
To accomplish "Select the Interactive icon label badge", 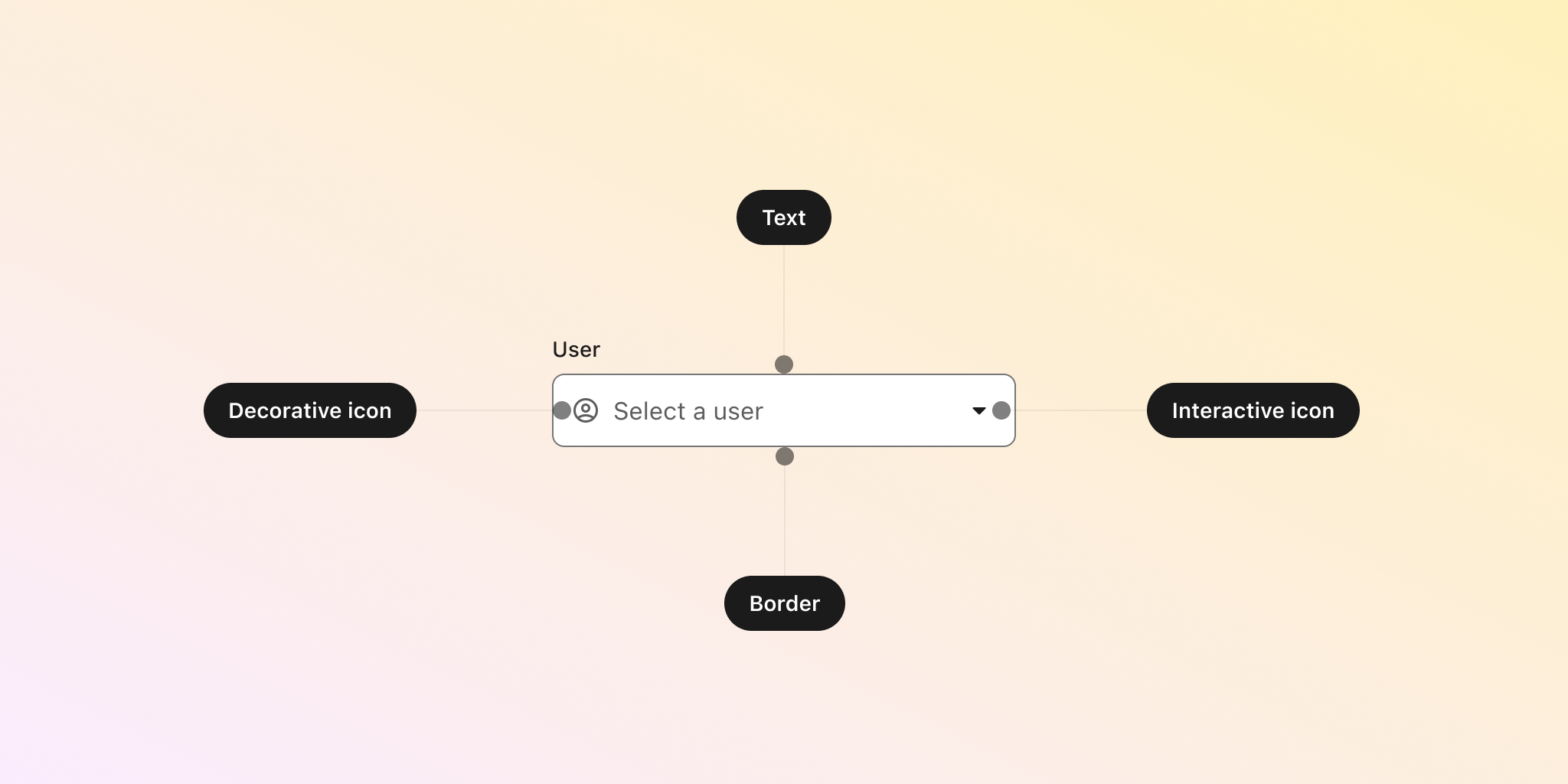I will click(1253, 410).
